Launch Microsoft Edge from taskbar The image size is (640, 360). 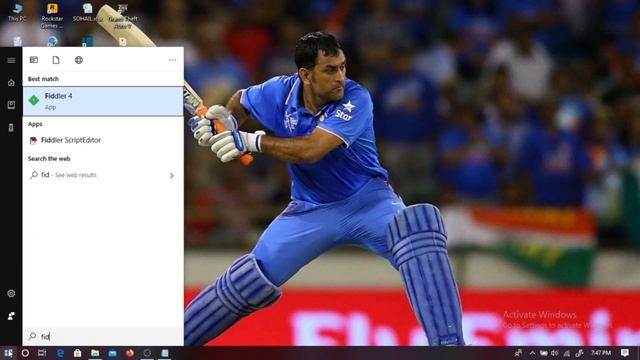tap(60, 353)
